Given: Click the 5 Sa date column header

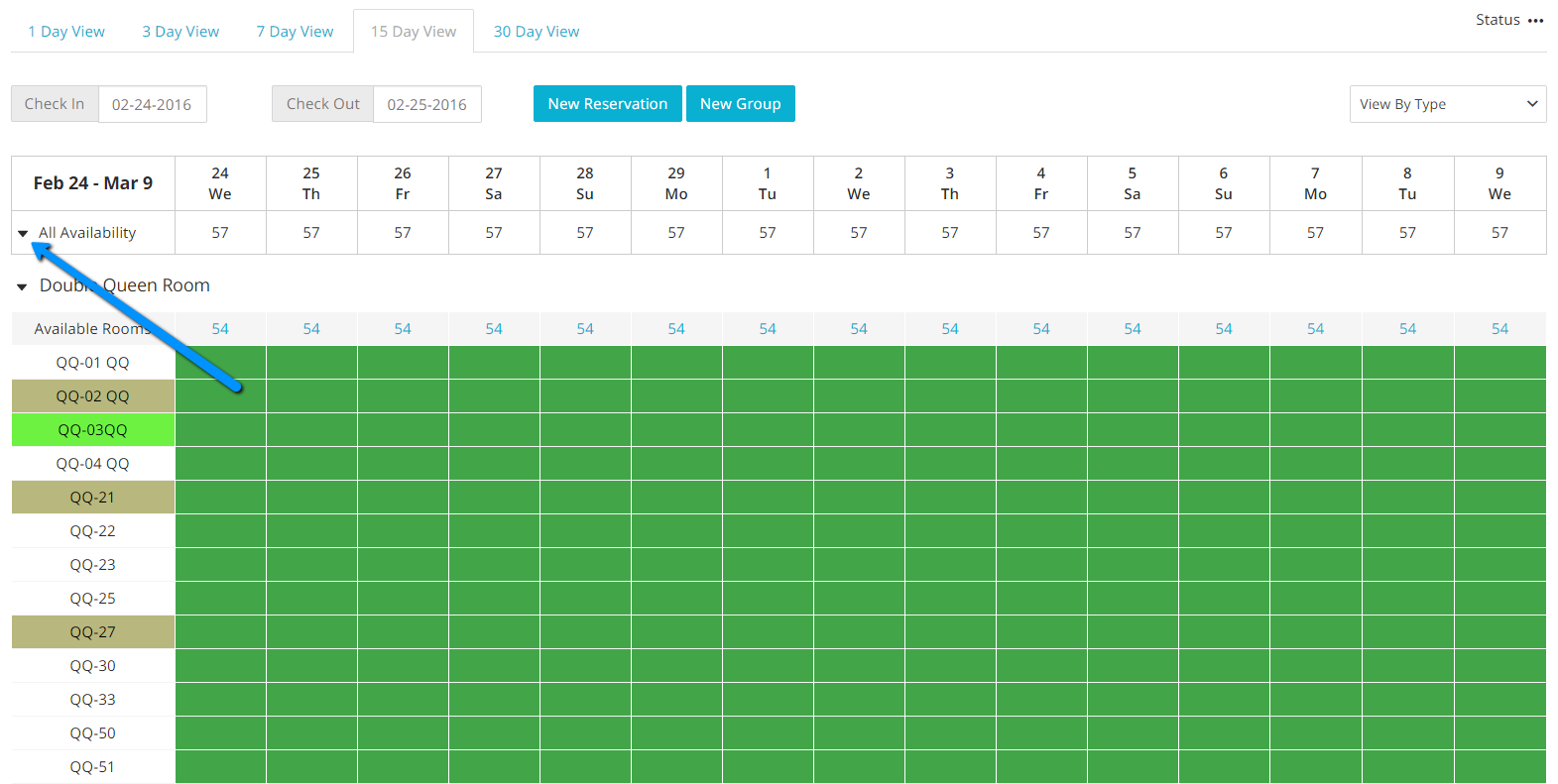Looking at the screenshot, I should [1133, 183].
